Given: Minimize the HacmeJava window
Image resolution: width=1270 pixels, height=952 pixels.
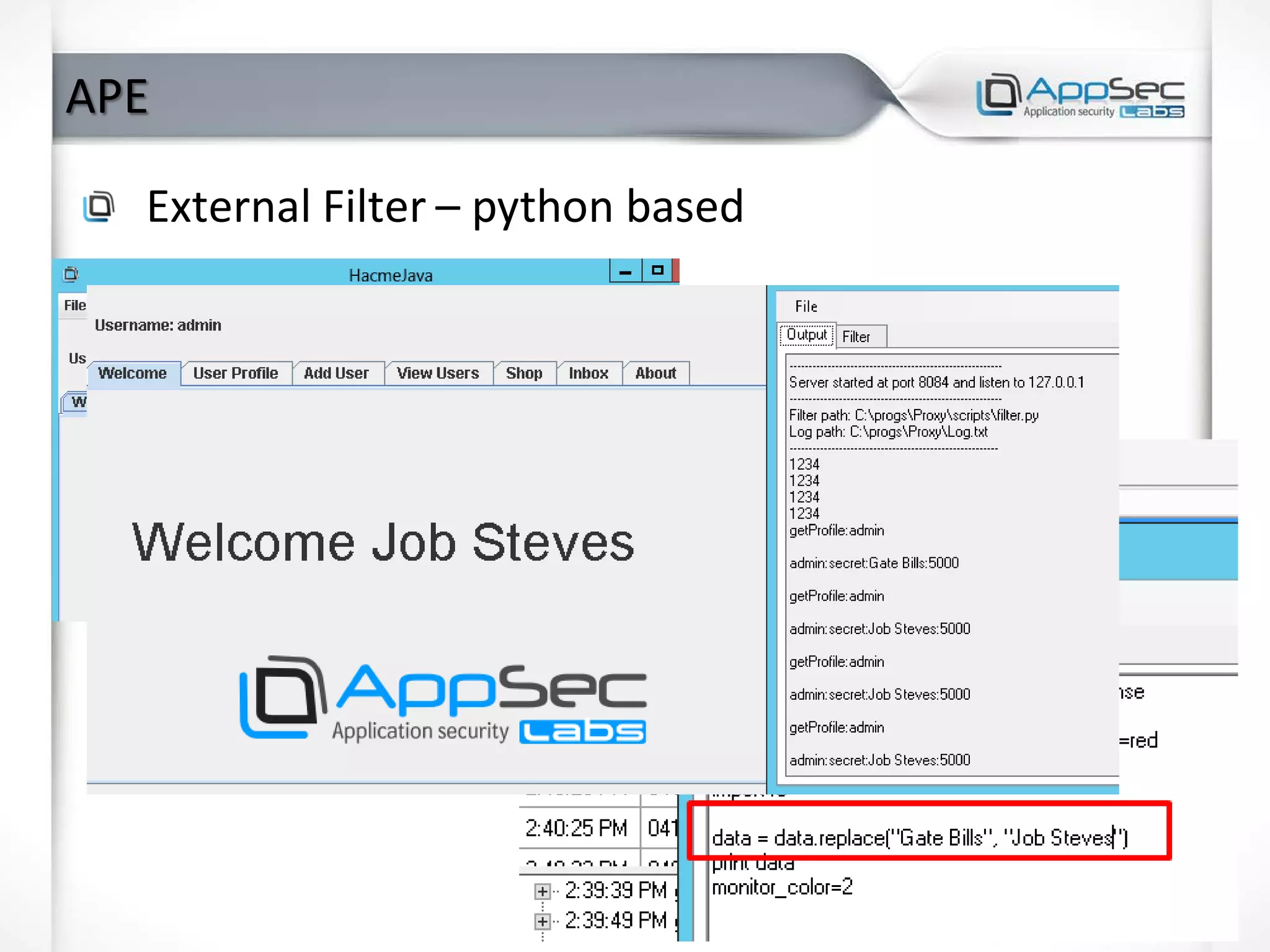Looking at the screenshot, I should coord(626,271).
